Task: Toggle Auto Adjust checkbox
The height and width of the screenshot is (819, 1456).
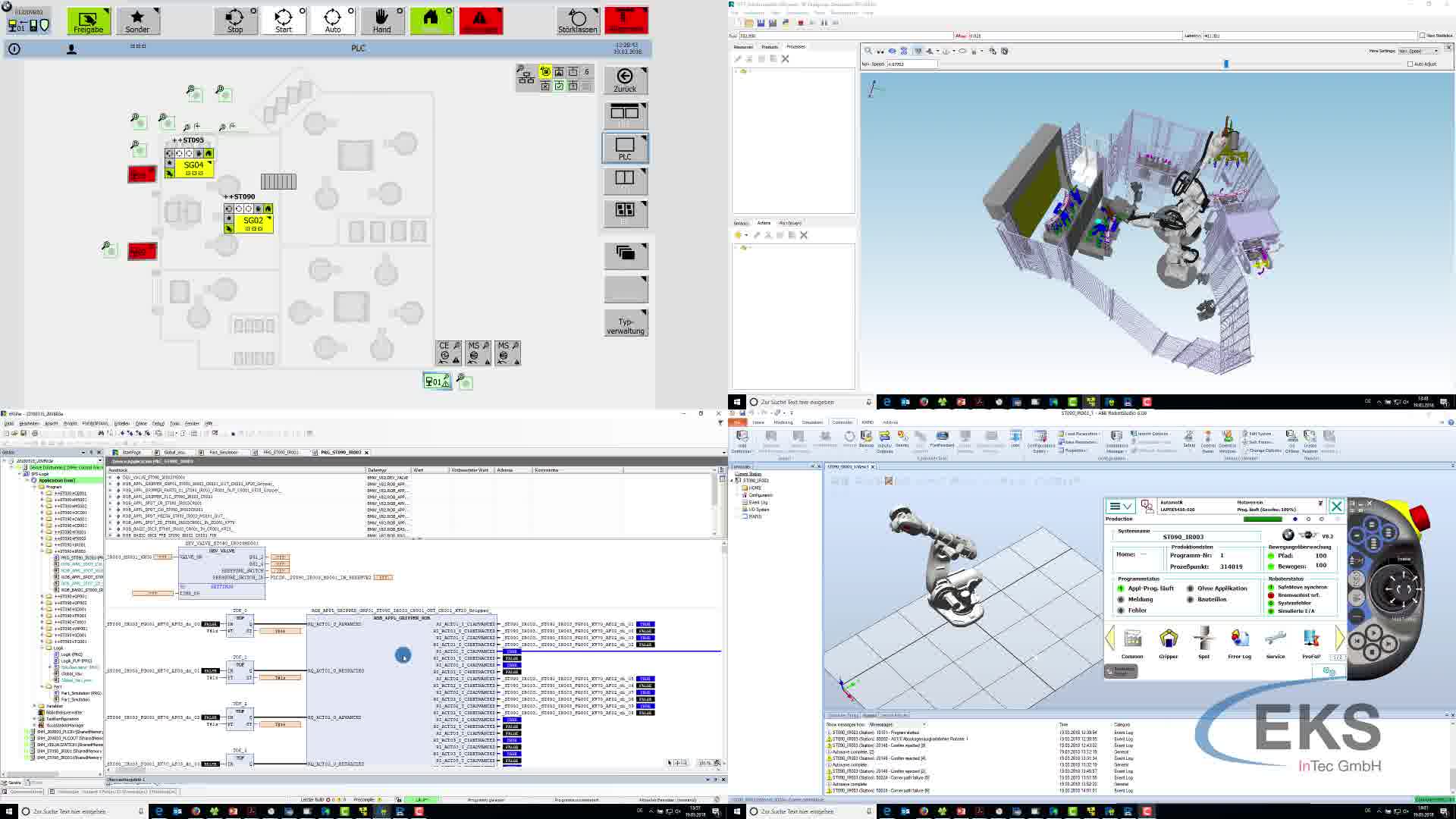Action: pyautogui.click(x=1410, y=64)
